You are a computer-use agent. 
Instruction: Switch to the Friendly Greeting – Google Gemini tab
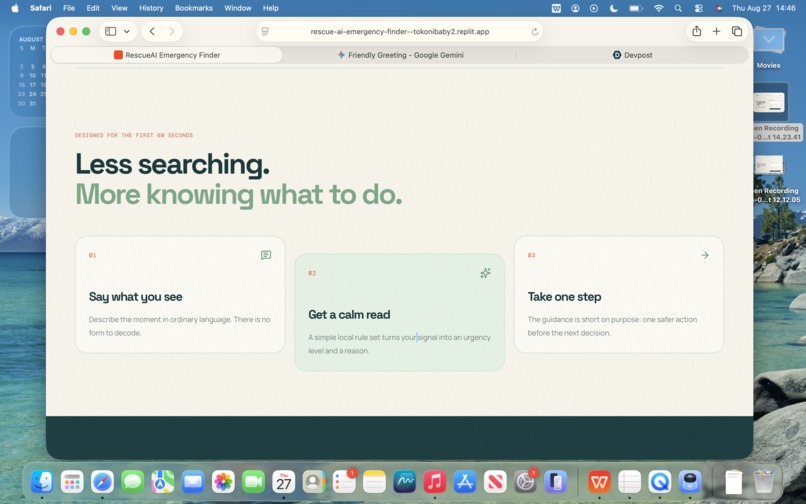click(399, 55)
